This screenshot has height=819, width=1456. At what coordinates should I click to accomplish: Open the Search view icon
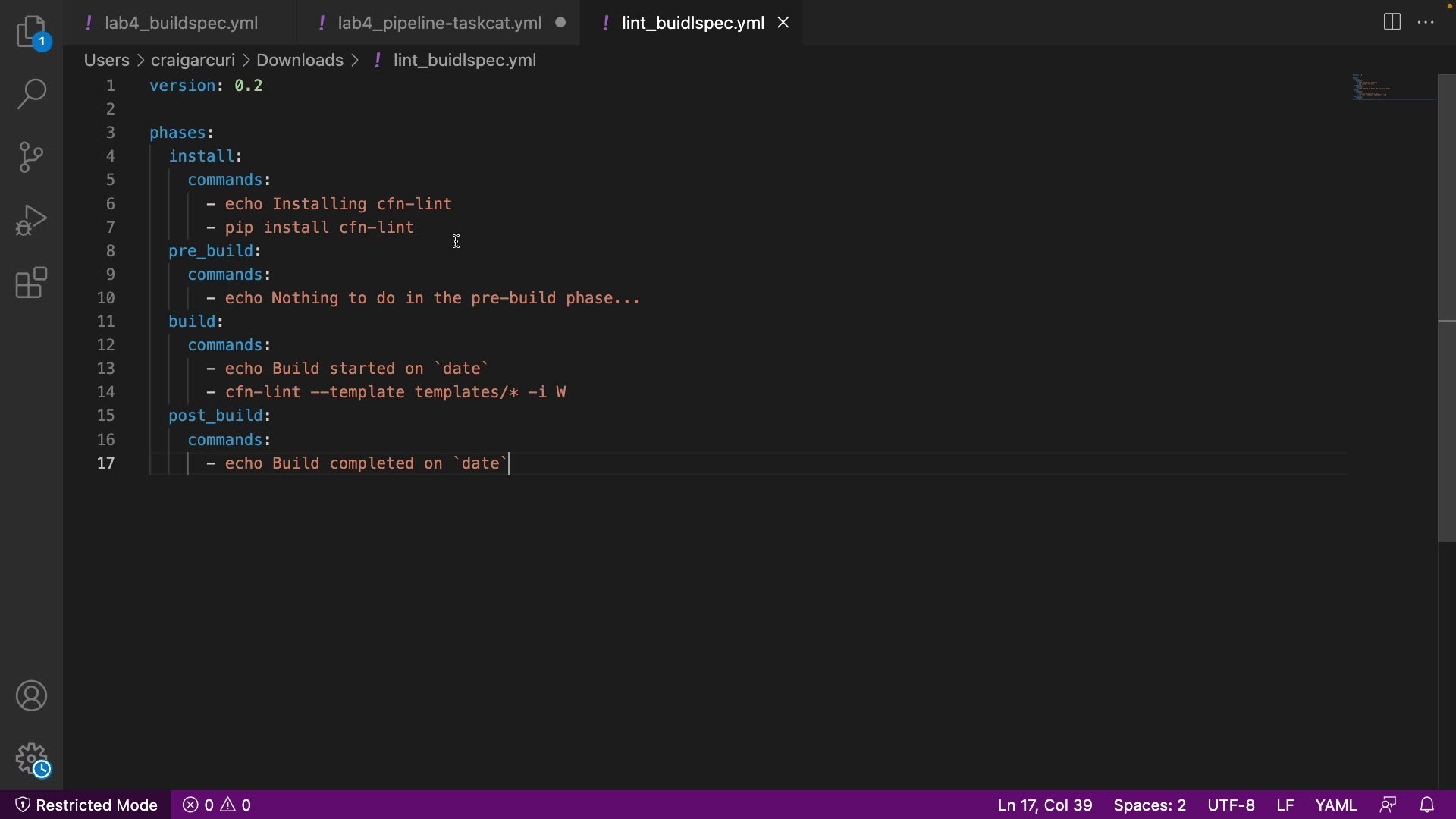pos(31,94)
